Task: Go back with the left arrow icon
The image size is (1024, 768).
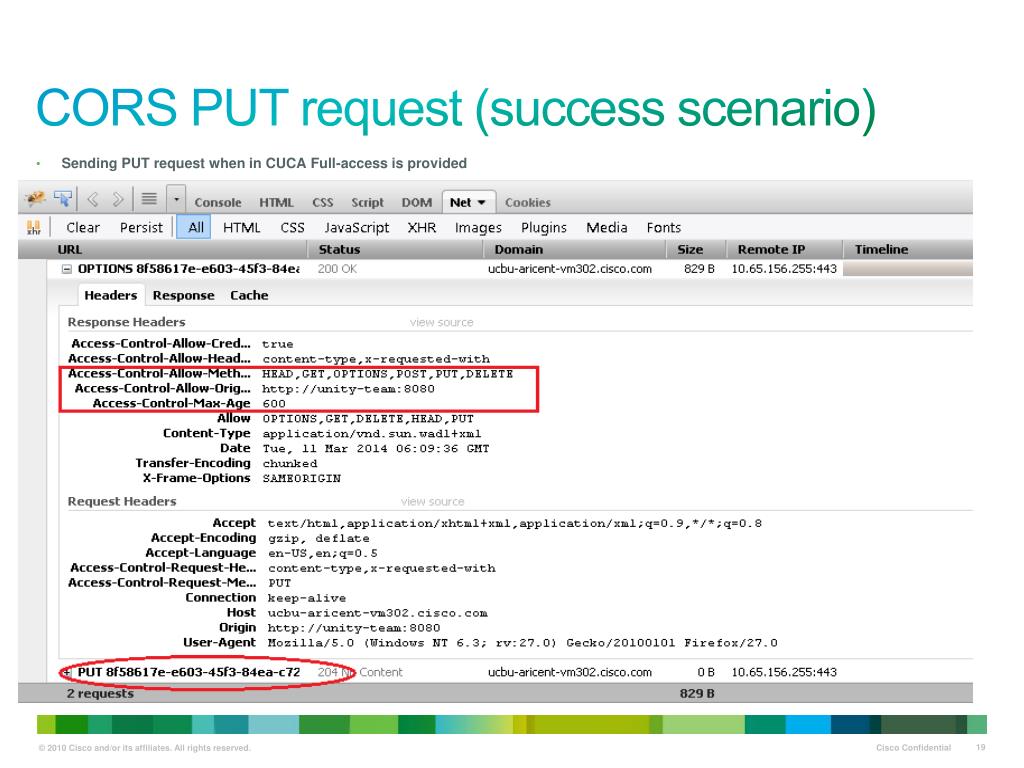Action: pos(93,199)
